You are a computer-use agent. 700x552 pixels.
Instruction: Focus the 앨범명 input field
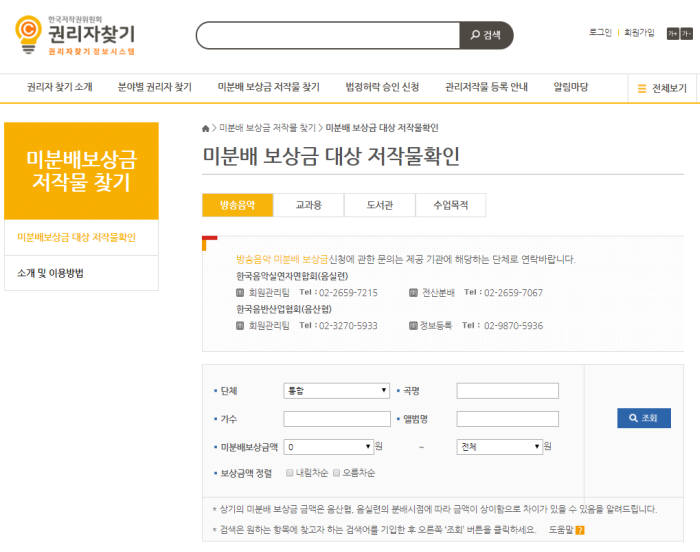coord(508,419)
